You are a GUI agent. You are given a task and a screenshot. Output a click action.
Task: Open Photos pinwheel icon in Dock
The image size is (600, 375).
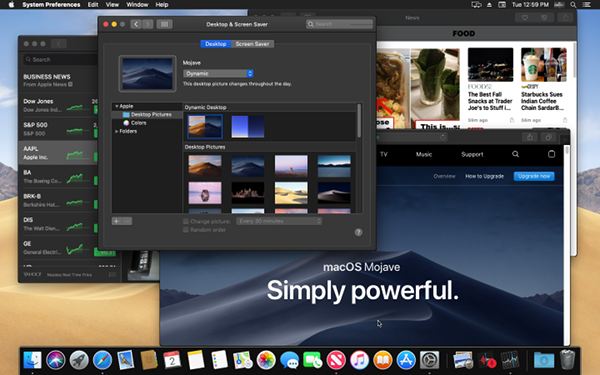point(266,360)
